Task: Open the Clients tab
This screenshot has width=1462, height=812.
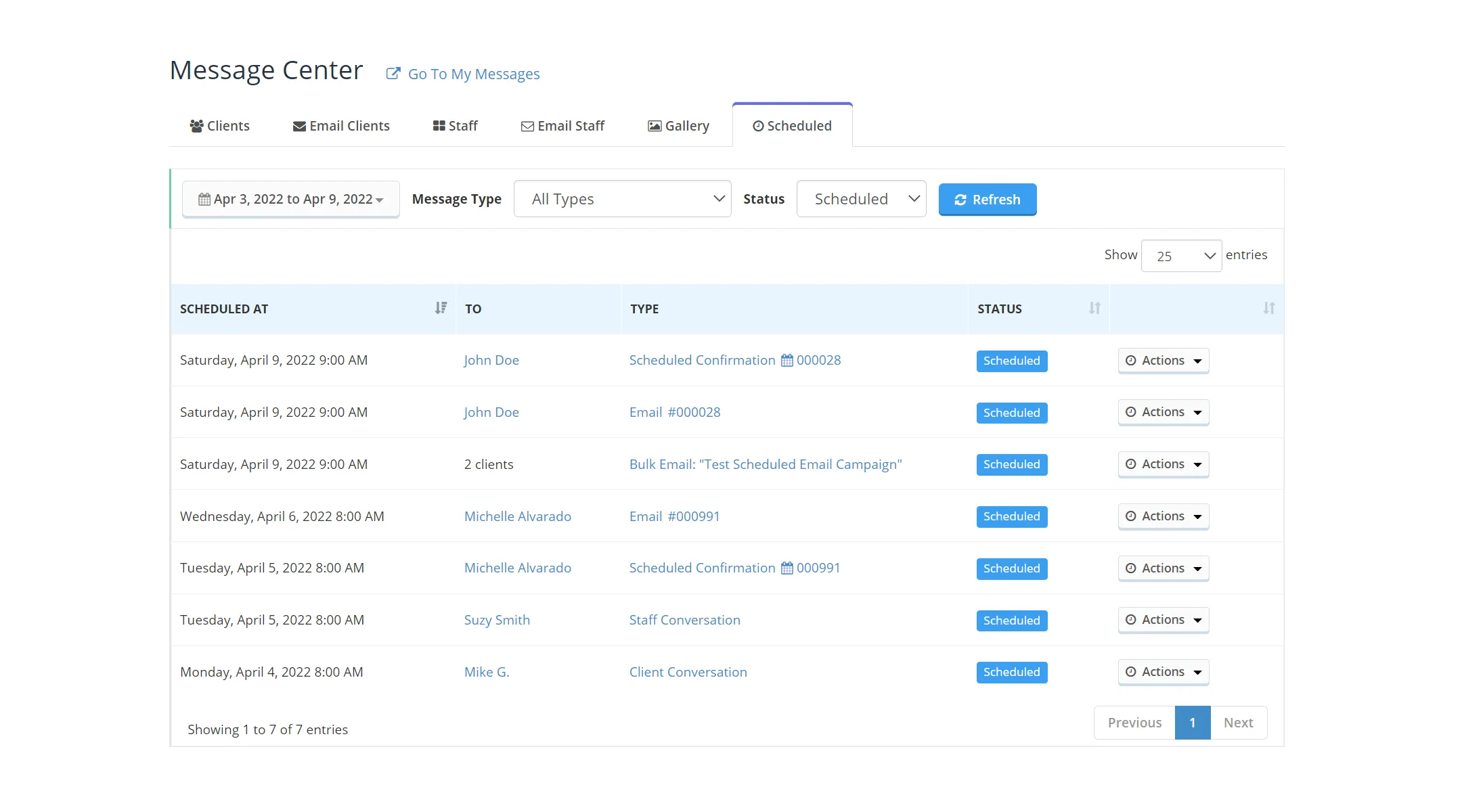Action: pyautogui.click(x=219, y=126)
